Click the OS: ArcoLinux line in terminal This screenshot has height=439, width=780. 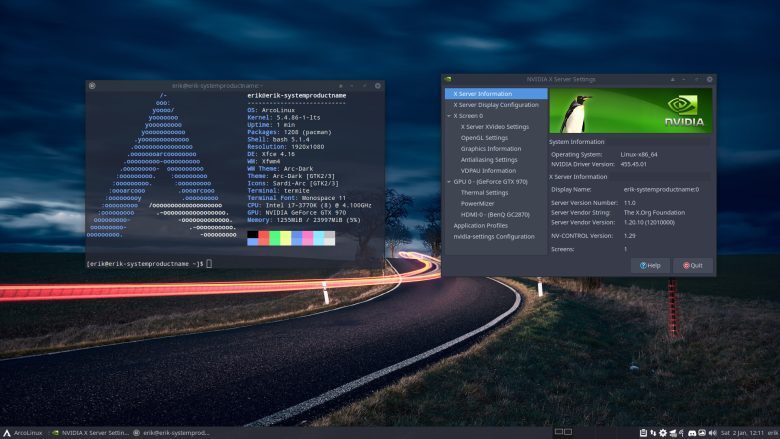[271, 110]
